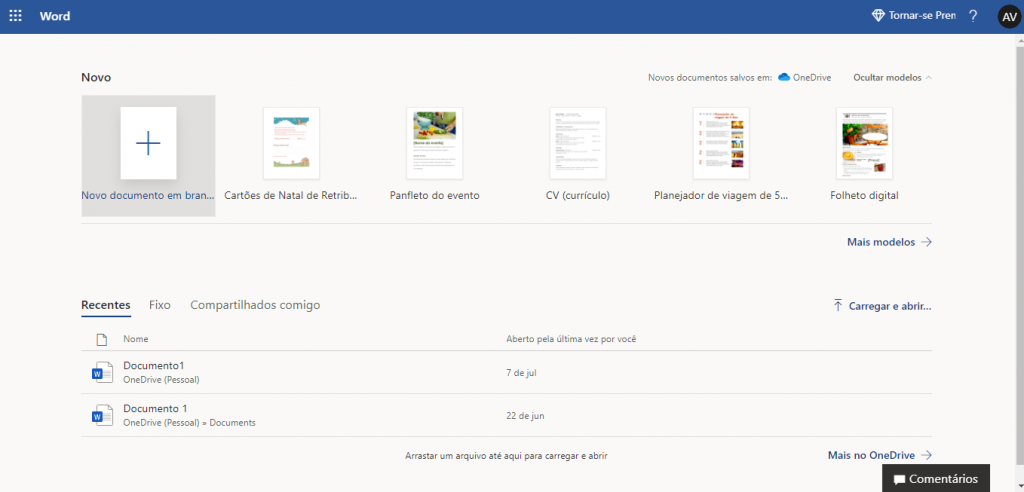Open Cartões de Natal template thumbnail
Screen dimensions: 1024x492
(x=291, y=143)
